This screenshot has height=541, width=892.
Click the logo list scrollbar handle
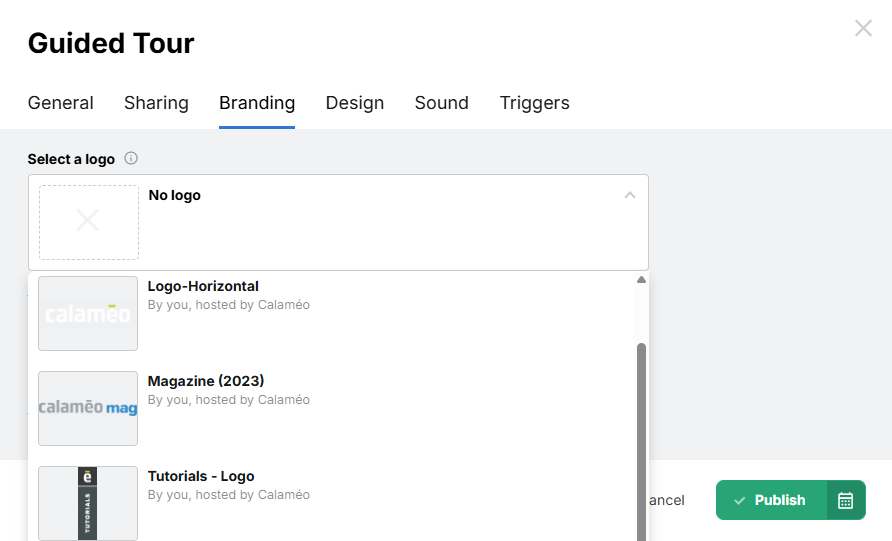pyautogui.click(x=641, y=441)
